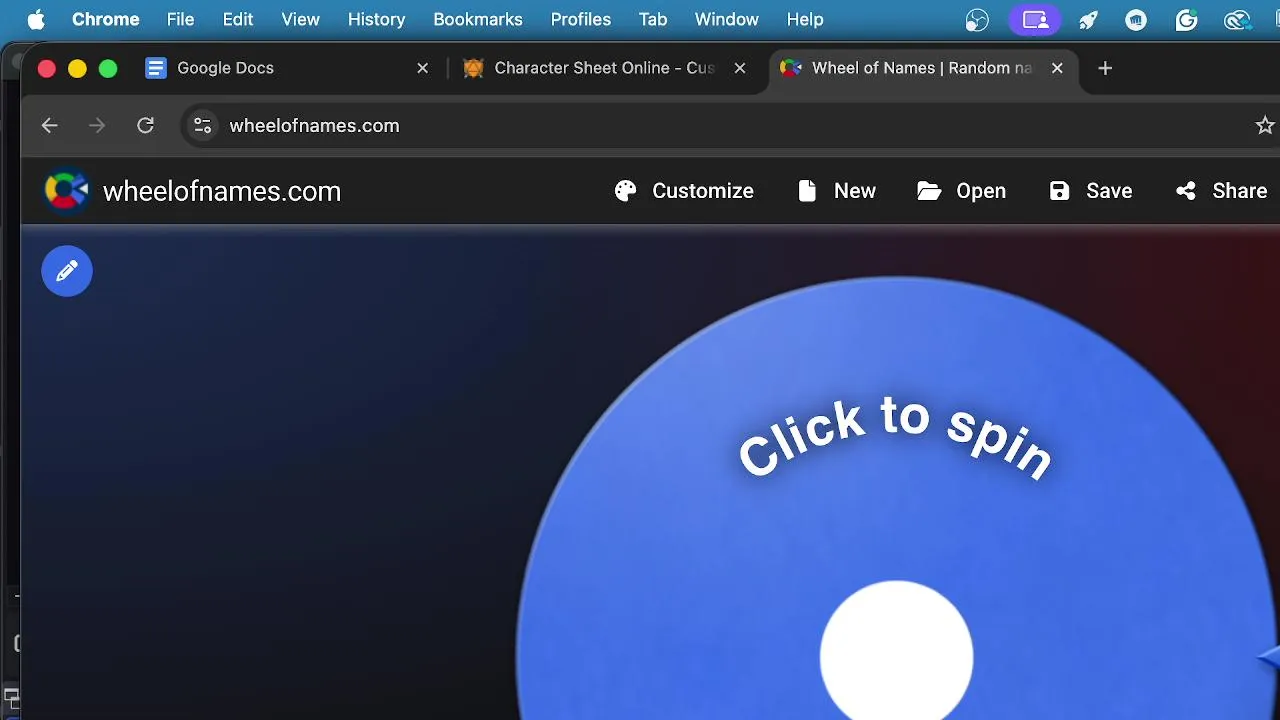Image resolution: width=1280 pixels, height=720 pixels.
Task: Open the Edit menu
Action: 238,20
